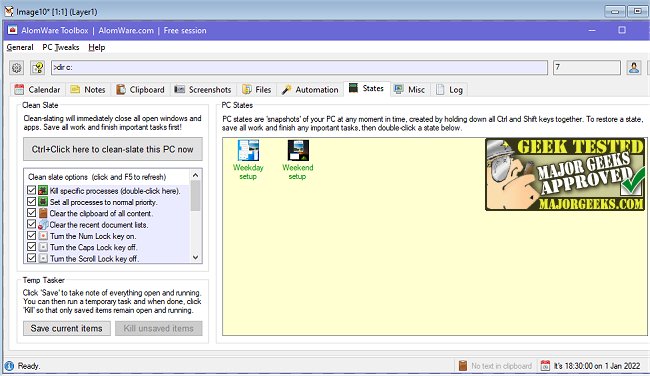
Task: Switch to the Misc tab
Action: click(410, 90)
